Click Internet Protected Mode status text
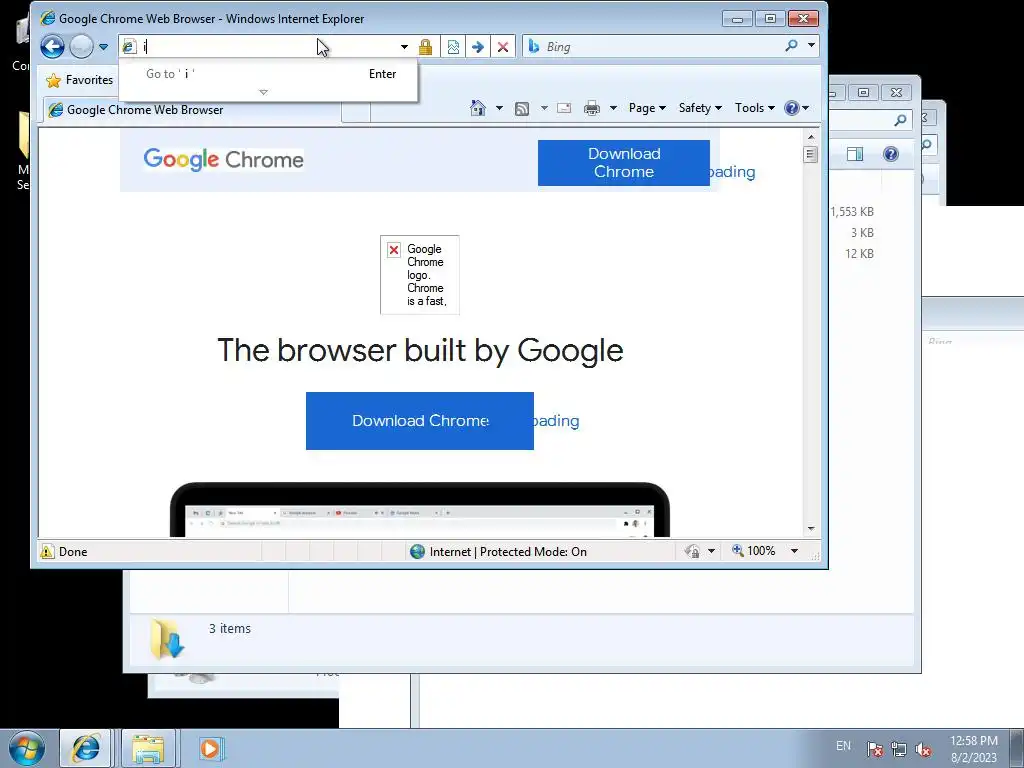This screenshot has height=768, width=1024. pos(508,552)
